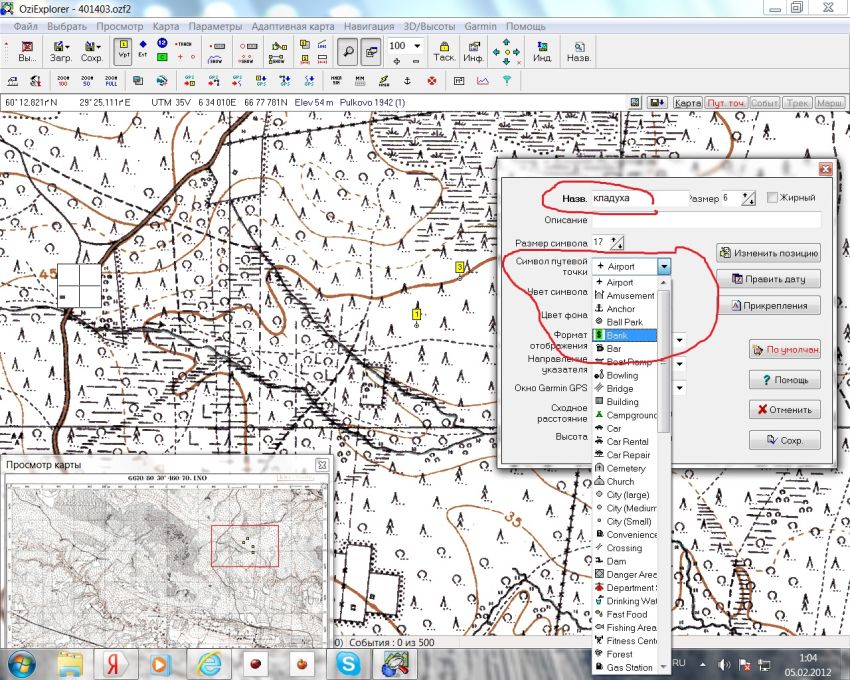The image size is (850, 680).
Task: Expand the waypoint symbol Airport dropdown
Action: click(x=664, y=267)
